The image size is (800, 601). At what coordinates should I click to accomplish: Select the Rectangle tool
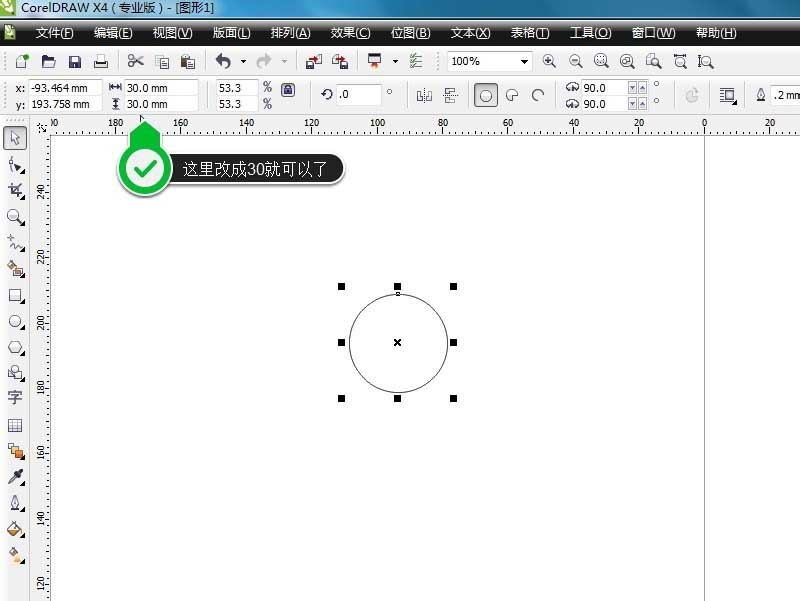point(14,295)
